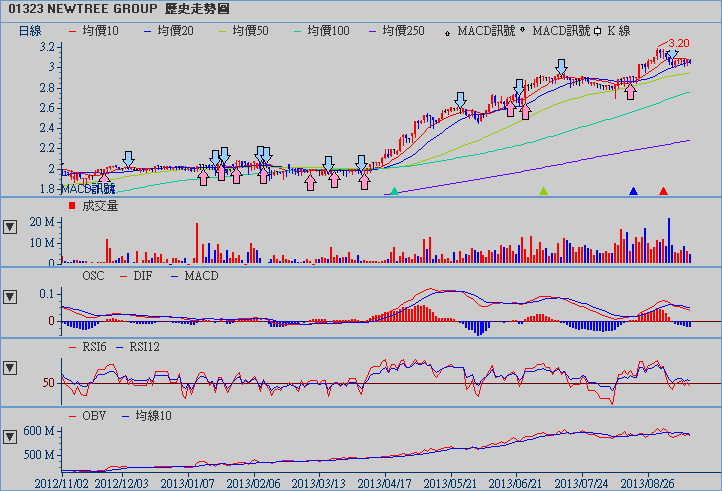Click the blue triangle marker near 2013/08
Image resolution: width=722 pixels, height=491 pixels.
click(632, 190)
